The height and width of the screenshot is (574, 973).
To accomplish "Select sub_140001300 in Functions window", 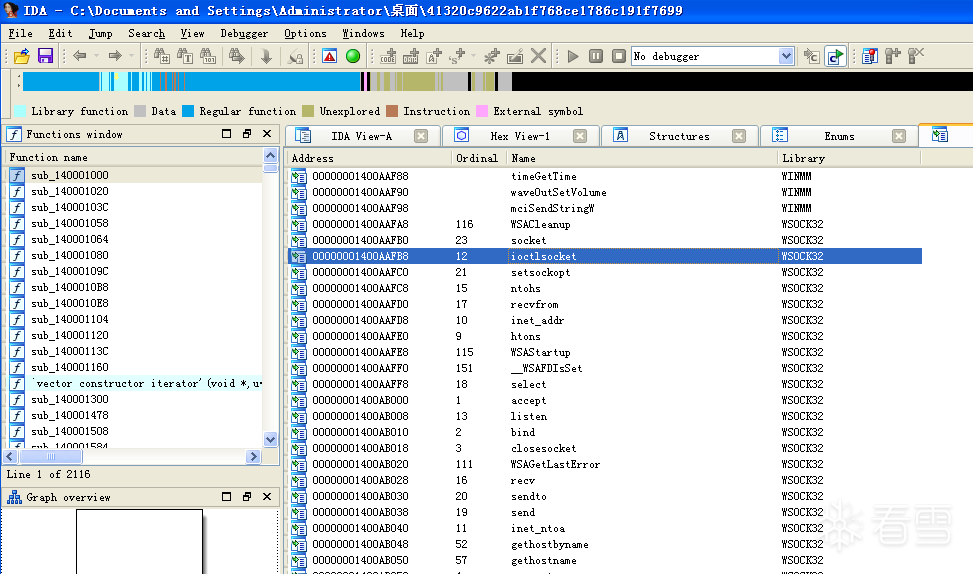I will (x=134, y=400).
